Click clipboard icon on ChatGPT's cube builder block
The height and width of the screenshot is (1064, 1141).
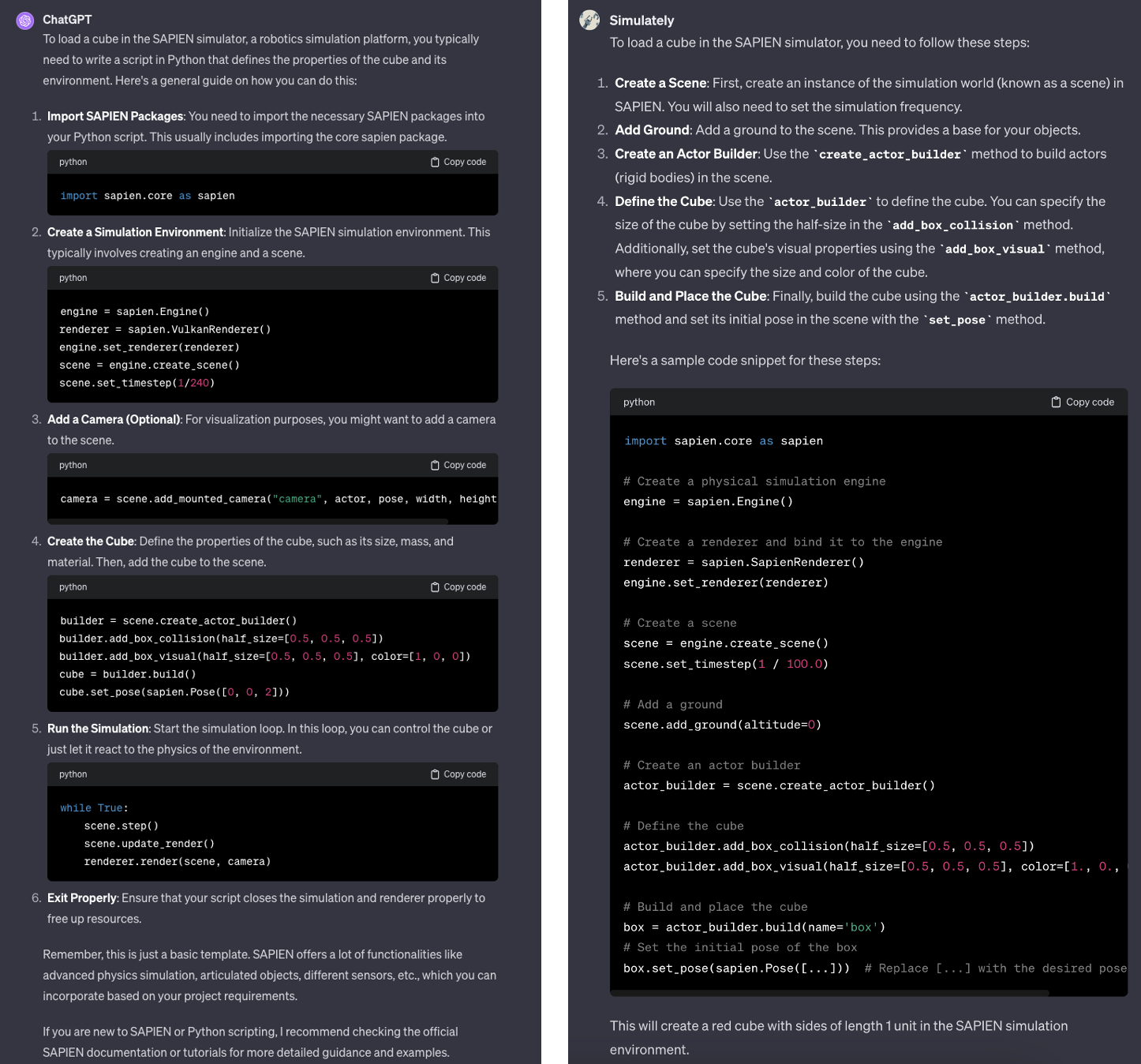tap(435, 587)
